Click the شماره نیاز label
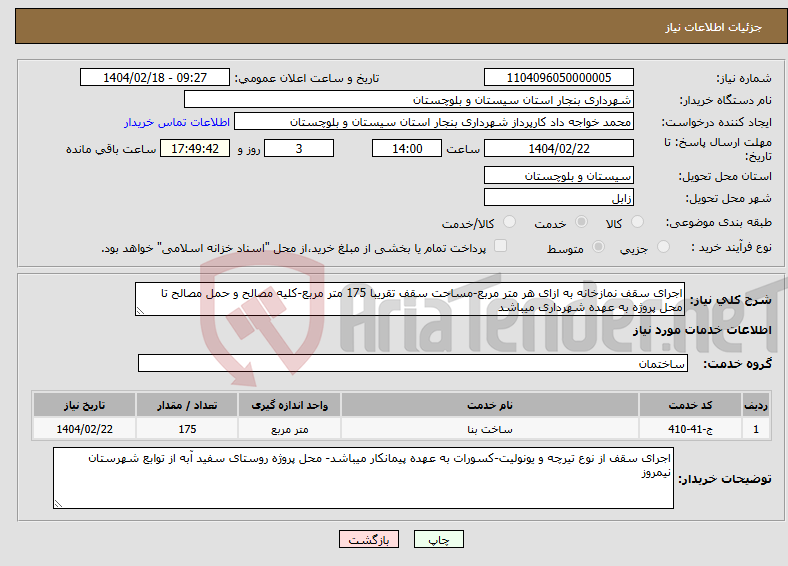This screenshot has height=566, width=788. tap(744, 78)
